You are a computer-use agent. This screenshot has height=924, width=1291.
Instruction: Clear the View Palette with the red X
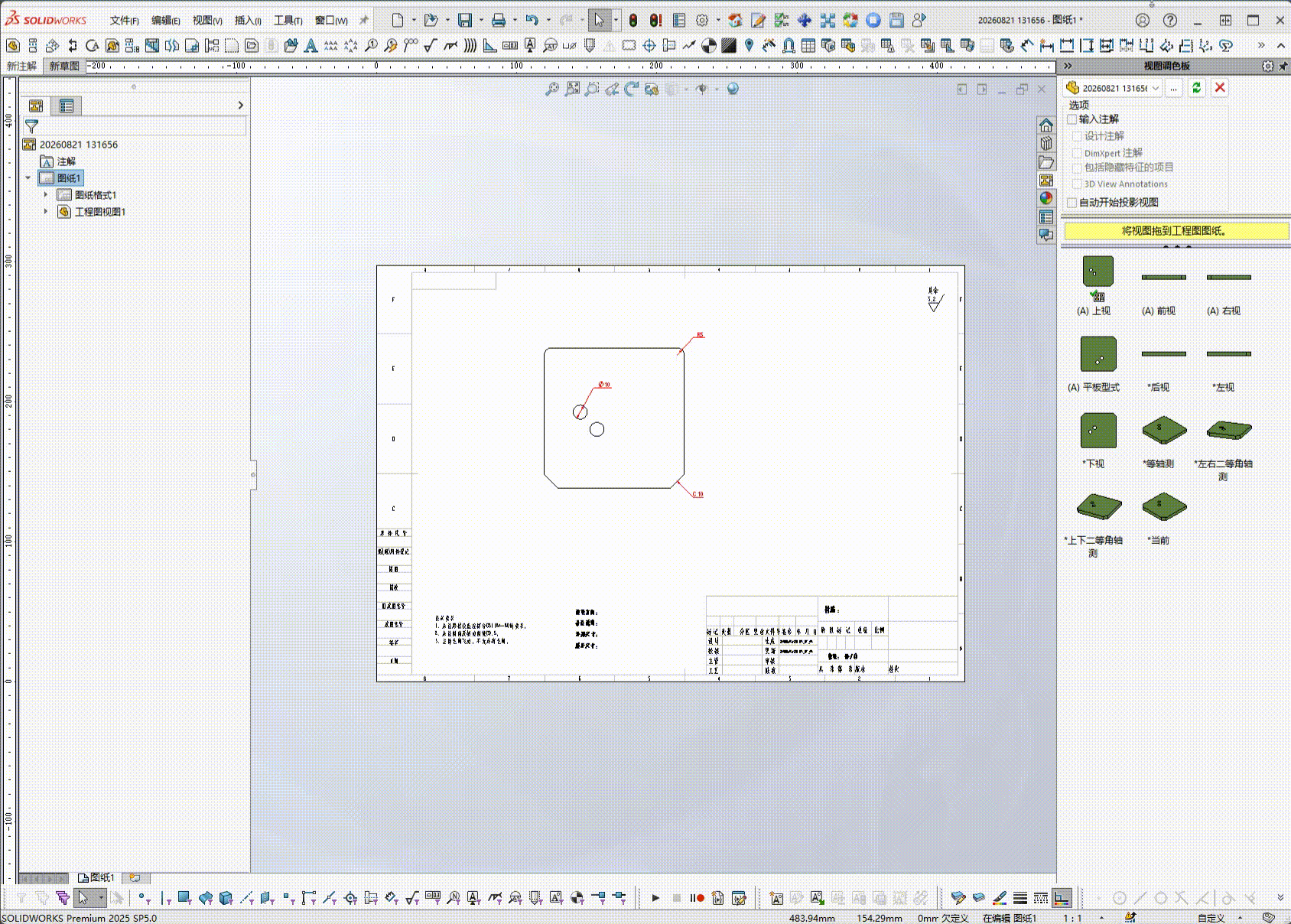tap(1220, 88)
